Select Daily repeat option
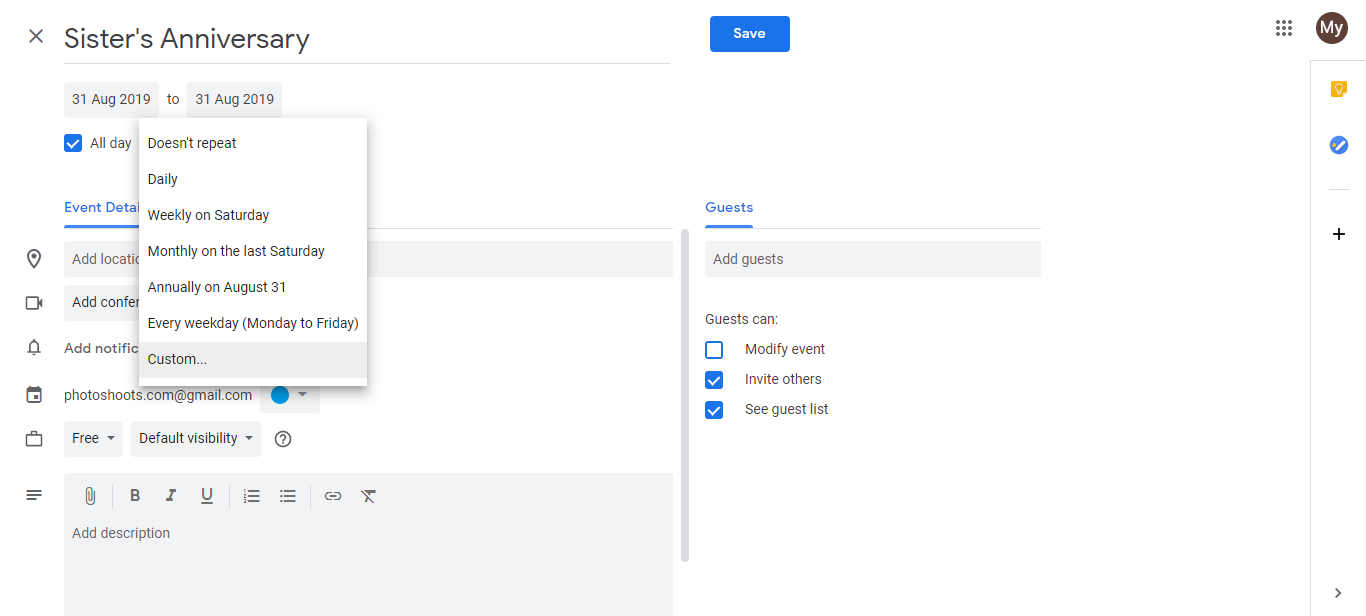 [253, 179]
